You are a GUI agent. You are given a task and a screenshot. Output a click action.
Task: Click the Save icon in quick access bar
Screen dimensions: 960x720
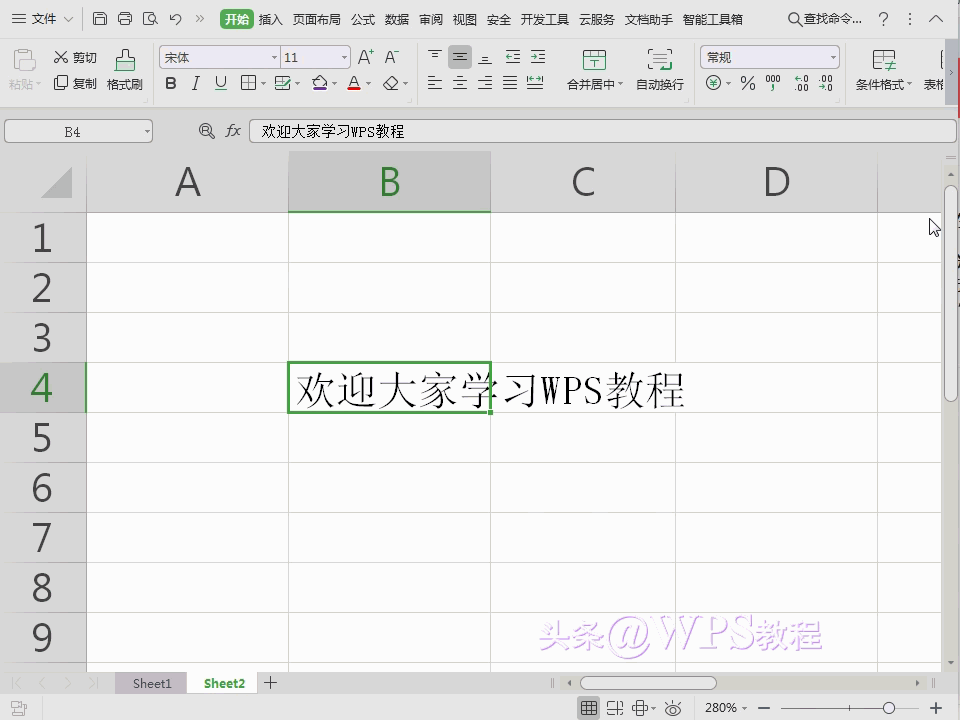100,19
